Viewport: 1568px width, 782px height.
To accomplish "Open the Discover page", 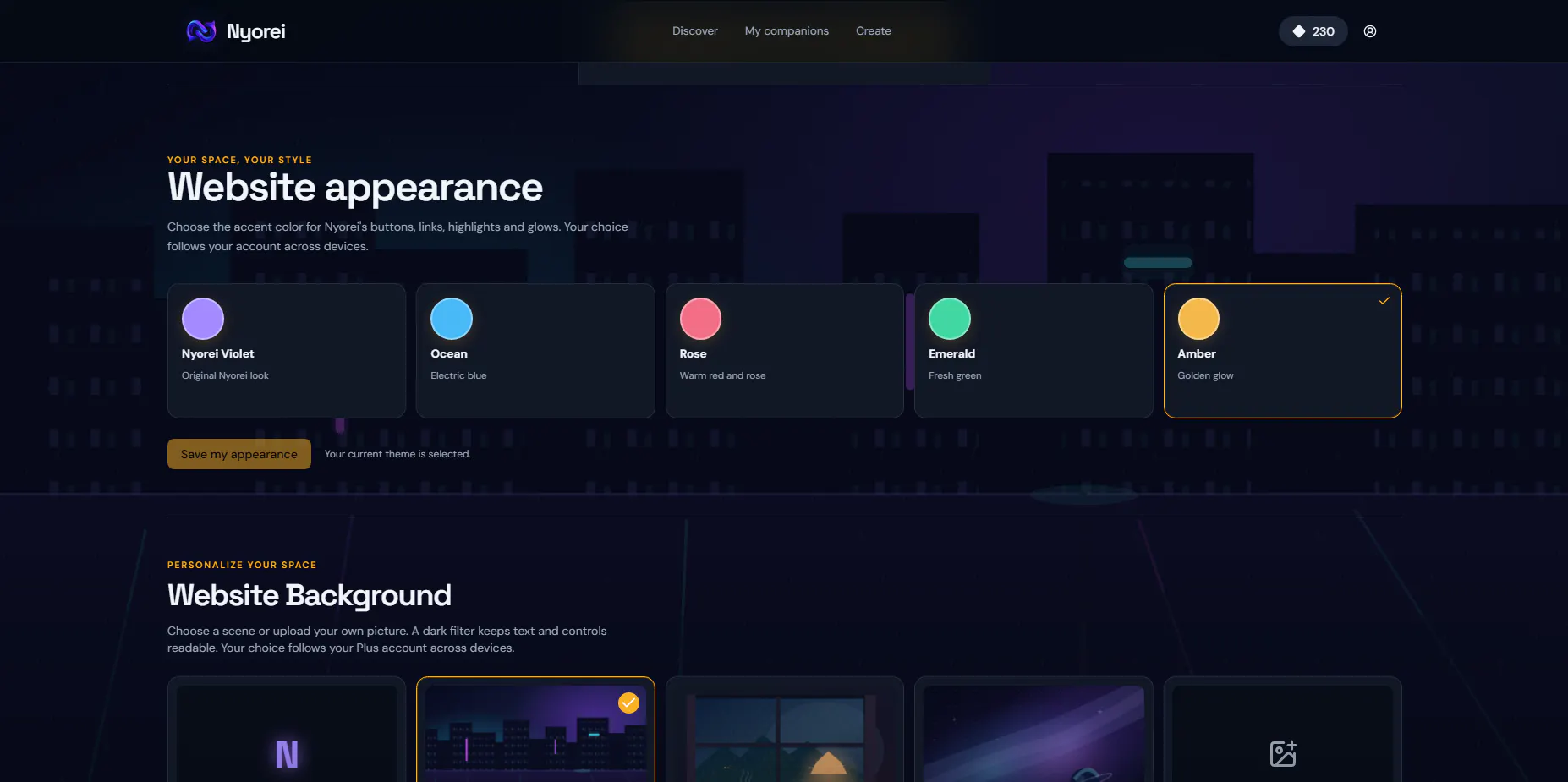I will coord(695,31).
